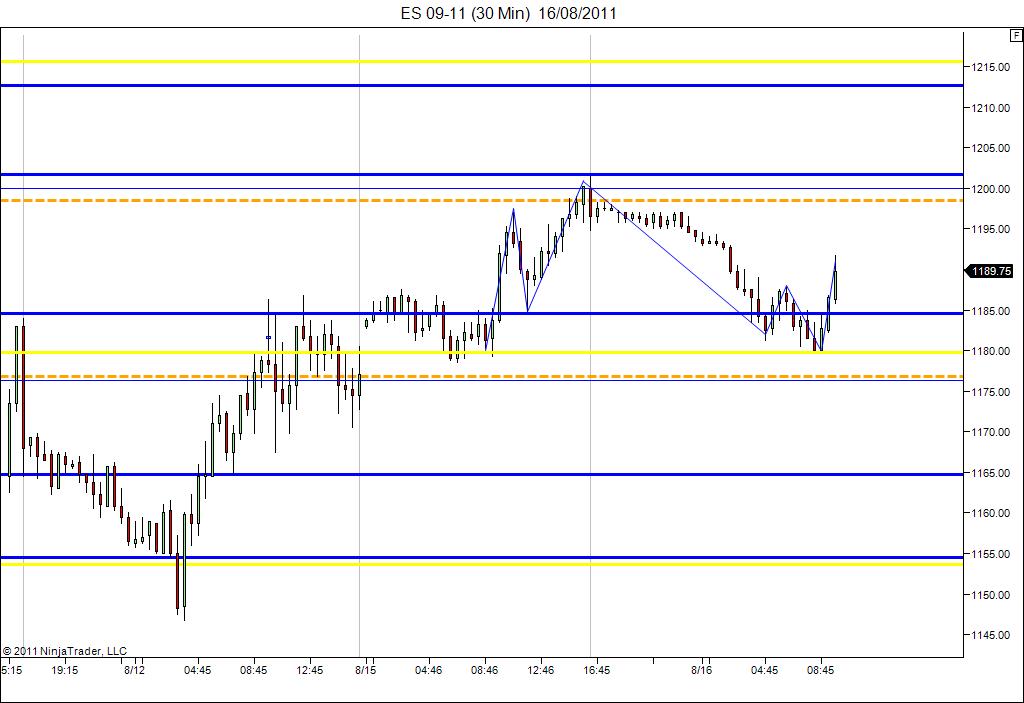The image size is (1024, 703).
Task: Click the 1160.00 price axis label
Action: 990,514
